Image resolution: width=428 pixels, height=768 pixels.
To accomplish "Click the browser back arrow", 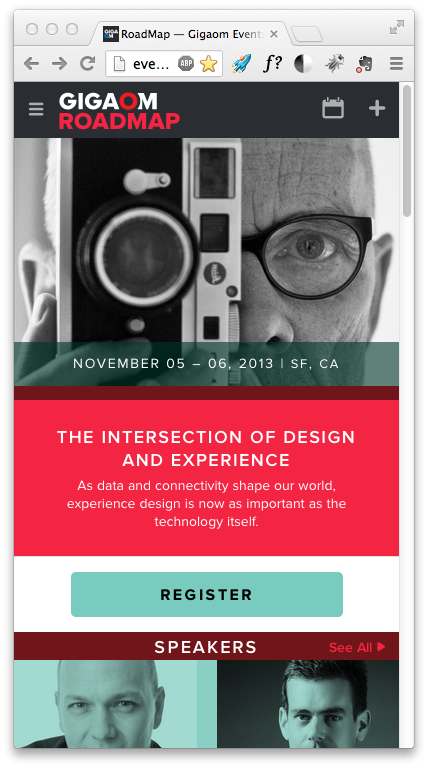I will point(31,63).
